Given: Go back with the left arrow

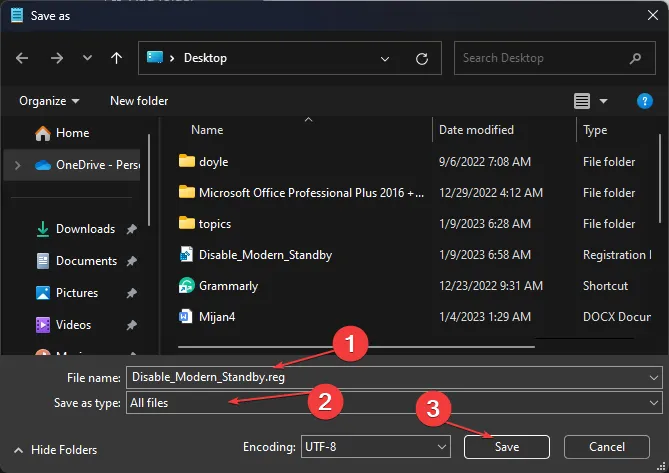Looking at the screenshot, I should point(22,58).
